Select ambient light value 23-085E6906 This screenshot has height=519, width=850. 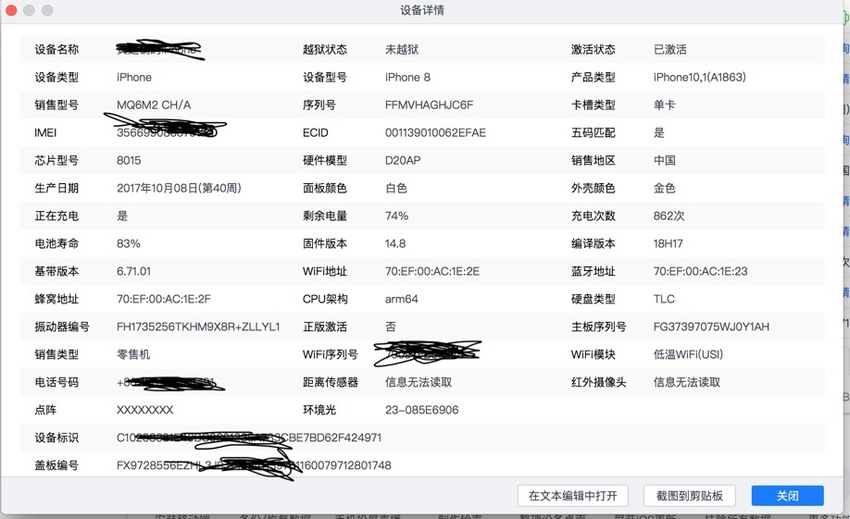pyautogui.click(x=422, y=409)
